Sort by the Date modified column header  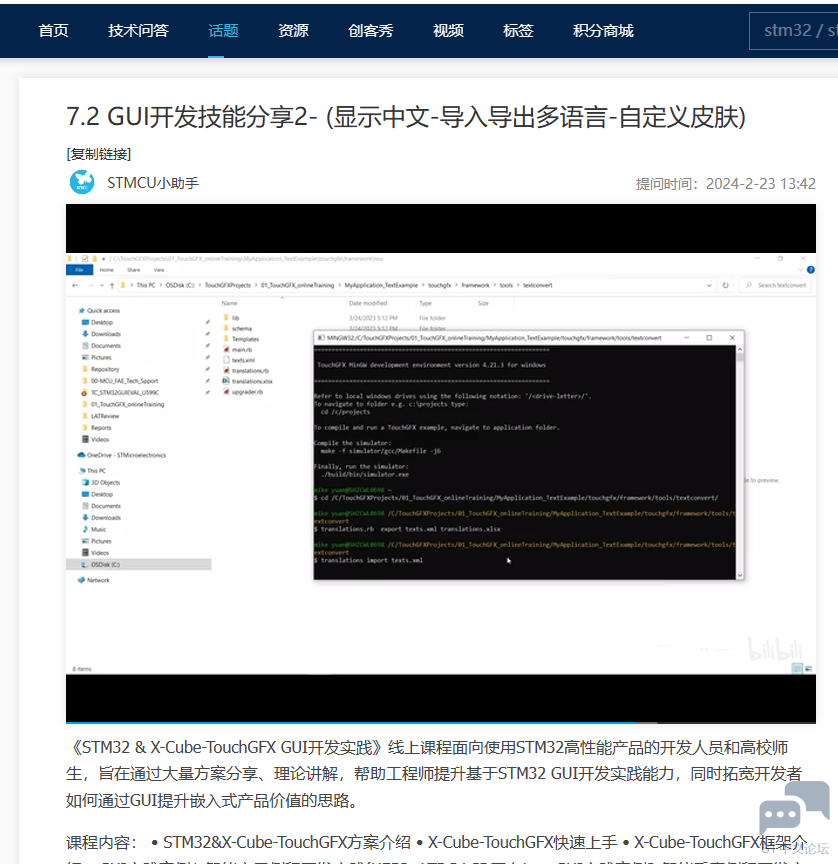point(367,304)
